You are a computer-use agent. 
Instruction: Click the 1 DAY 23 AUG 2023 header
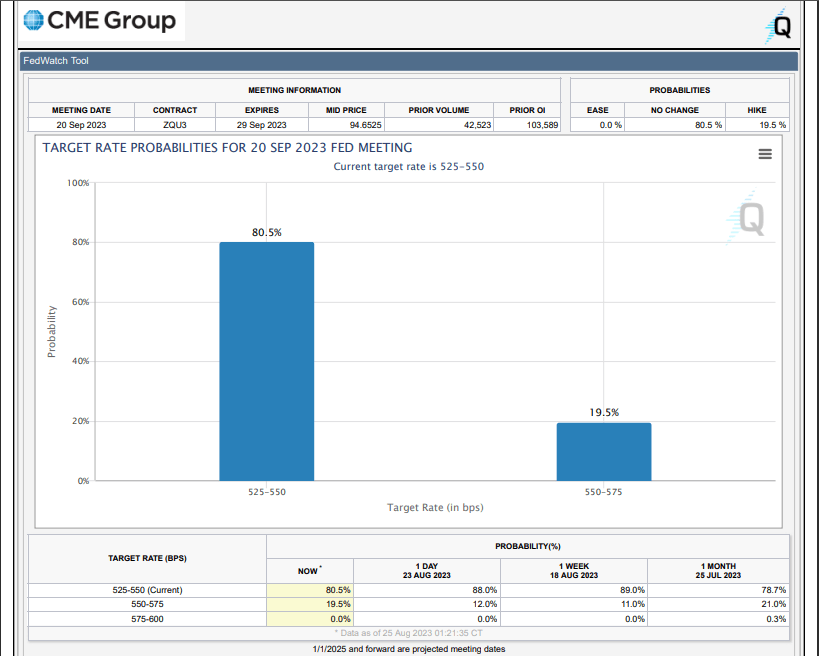coord(427,571)
